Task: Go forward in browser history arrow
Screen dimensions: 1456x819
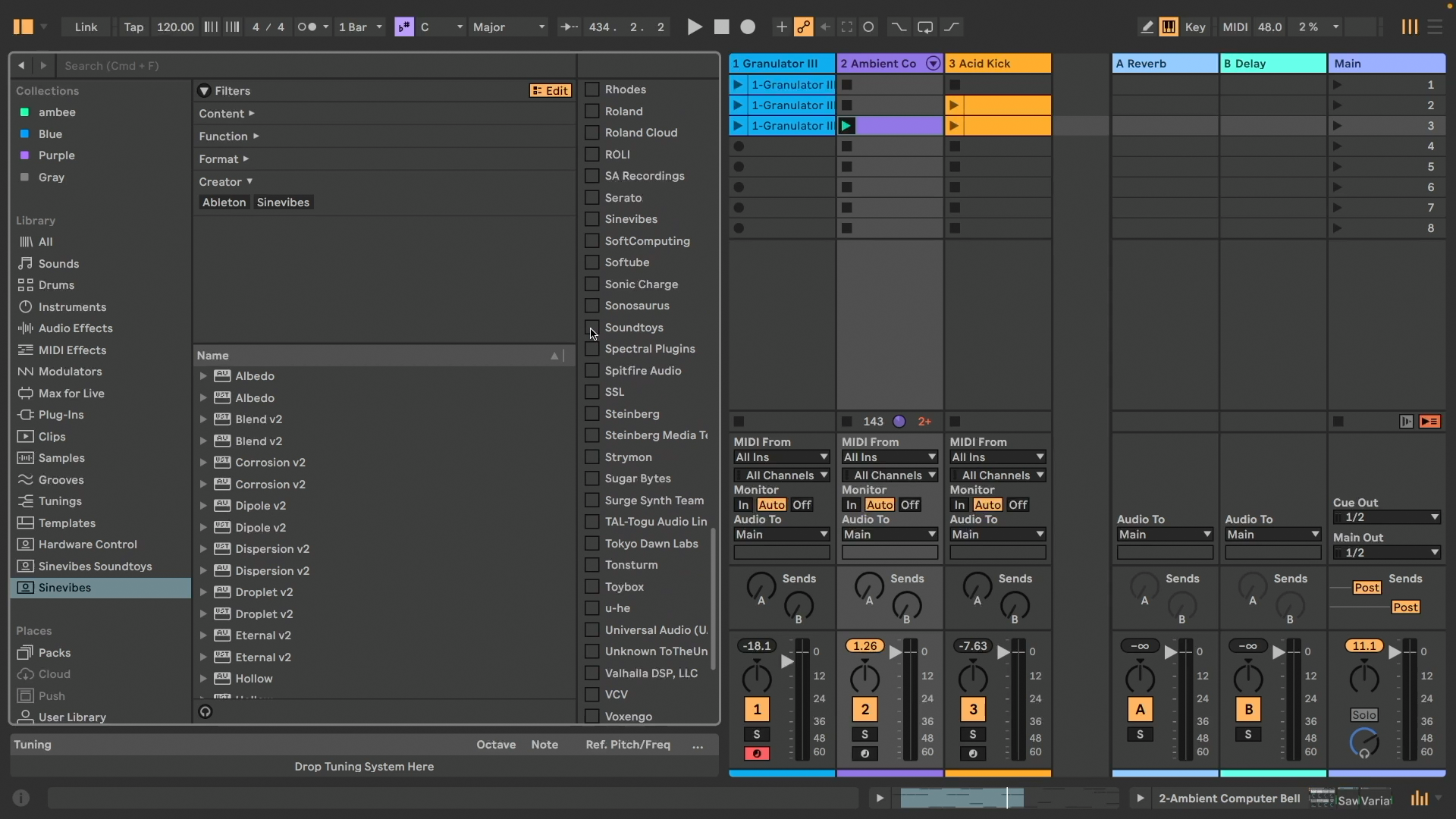Action: click(x=43, y=65)
